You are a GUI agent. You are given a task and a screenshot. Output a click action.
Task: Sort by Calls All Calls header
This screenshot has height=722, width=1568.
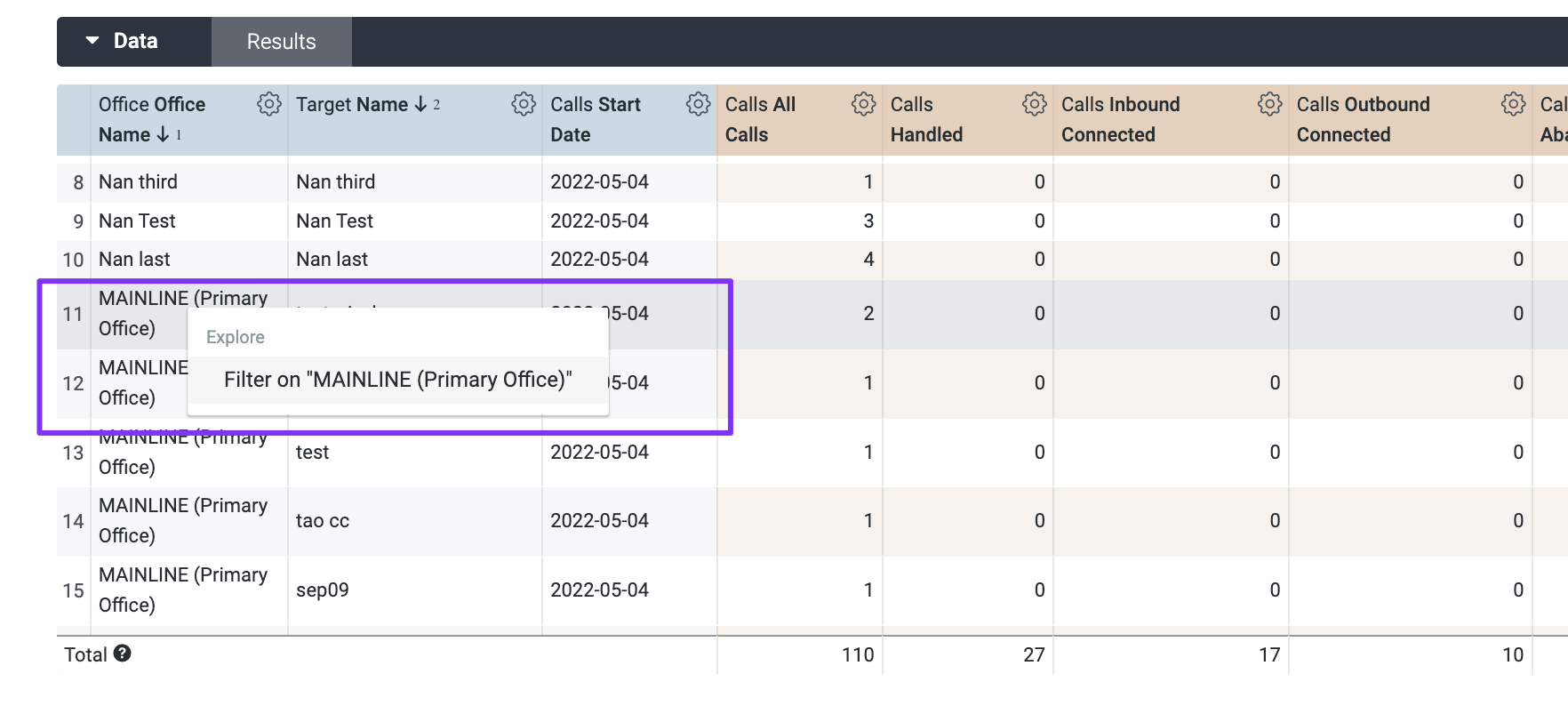pos(760,119)
